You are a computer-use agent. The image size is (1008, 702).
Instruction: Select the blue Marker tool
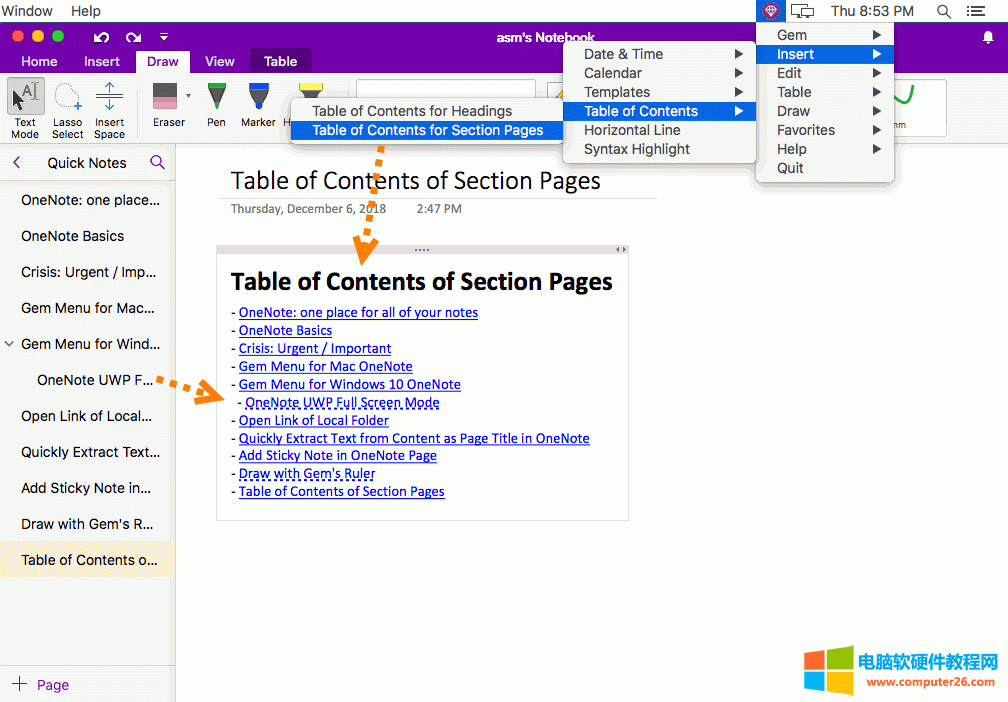258,104
